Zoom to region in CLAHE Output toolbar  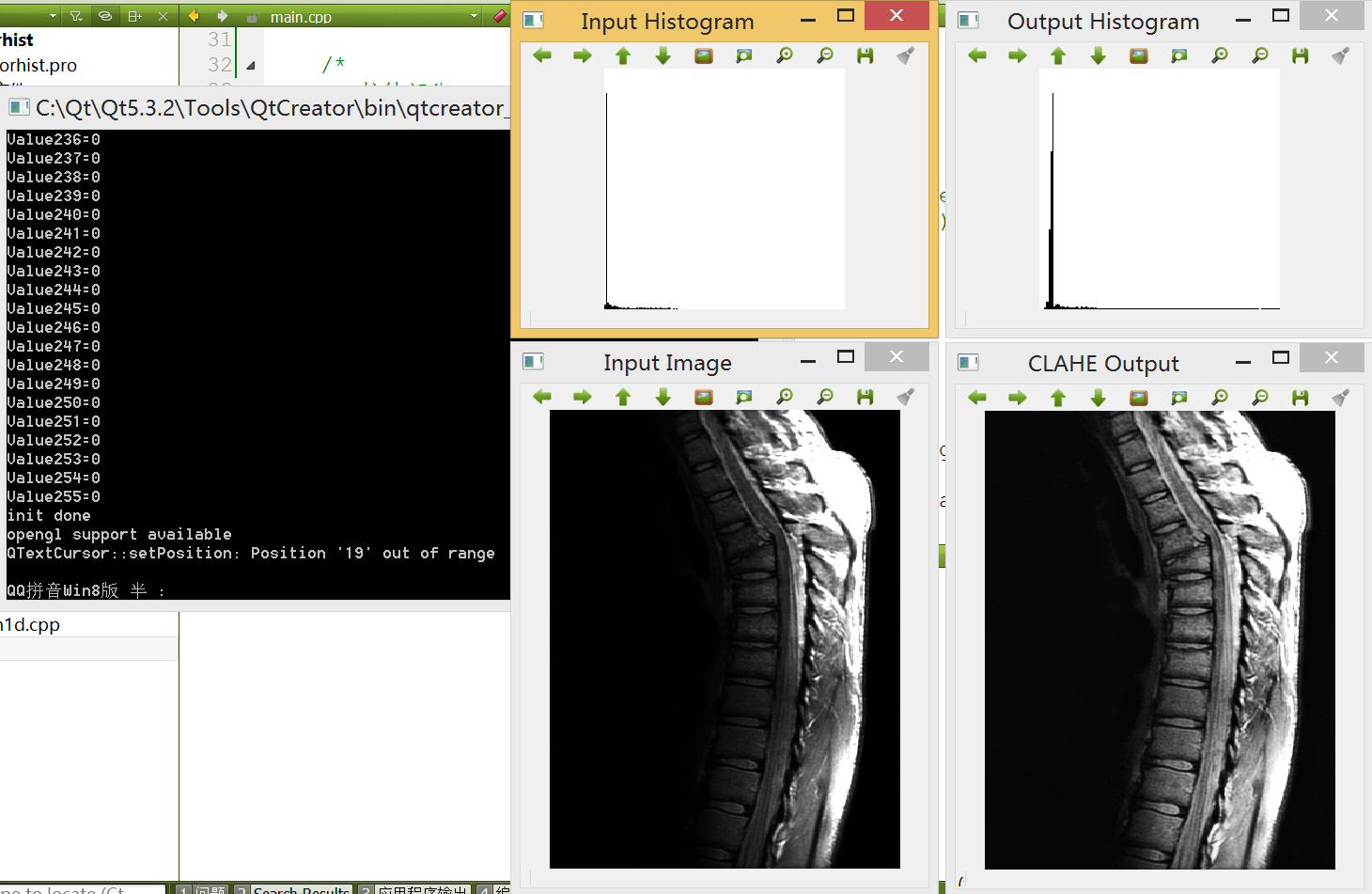point(1179,398)
